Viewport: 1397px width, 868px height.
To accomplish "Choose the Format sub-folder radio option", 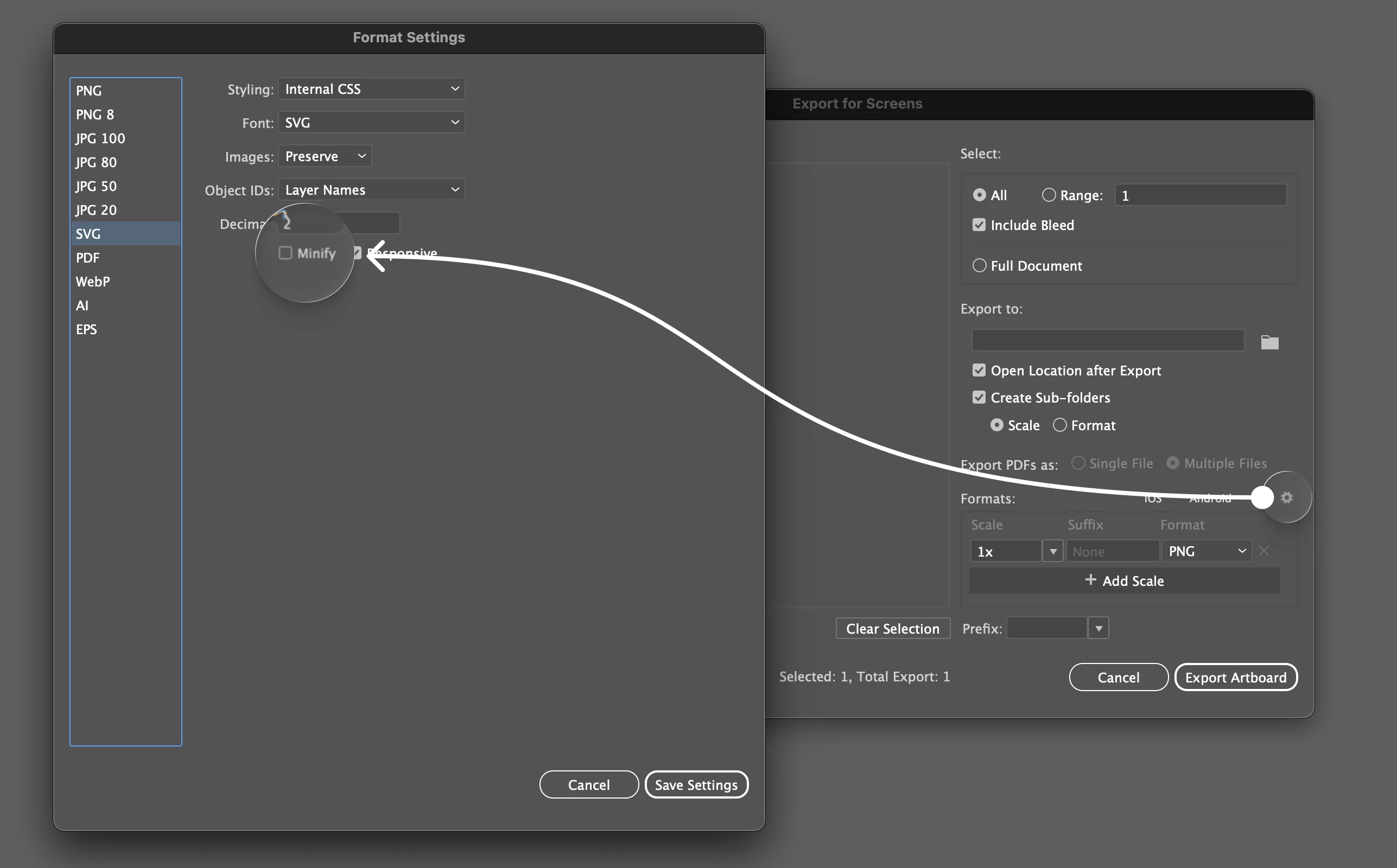I will (x=1059, y=425).
